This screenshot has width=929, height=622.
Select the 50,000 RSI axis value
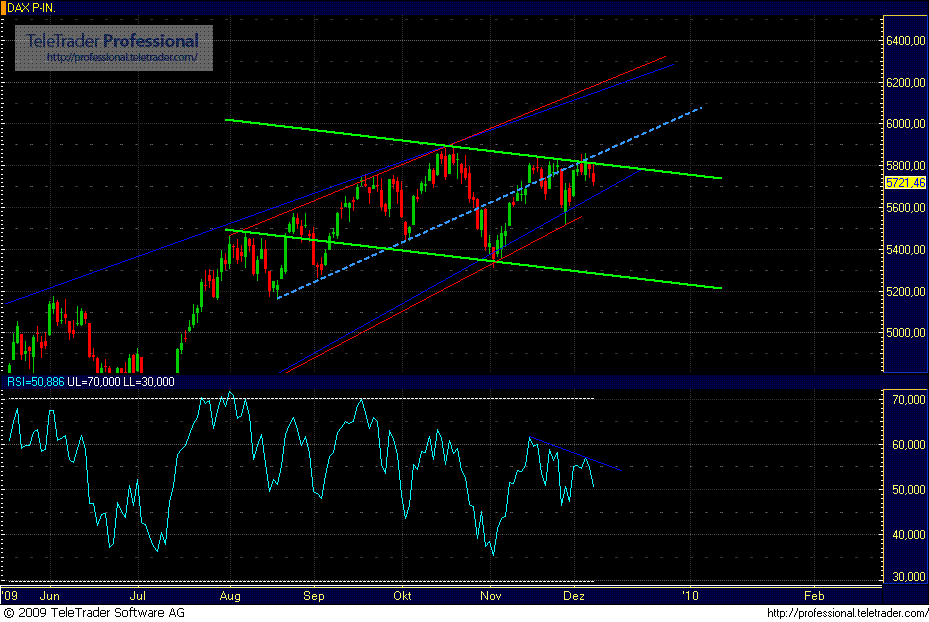(x=908, y=490)
